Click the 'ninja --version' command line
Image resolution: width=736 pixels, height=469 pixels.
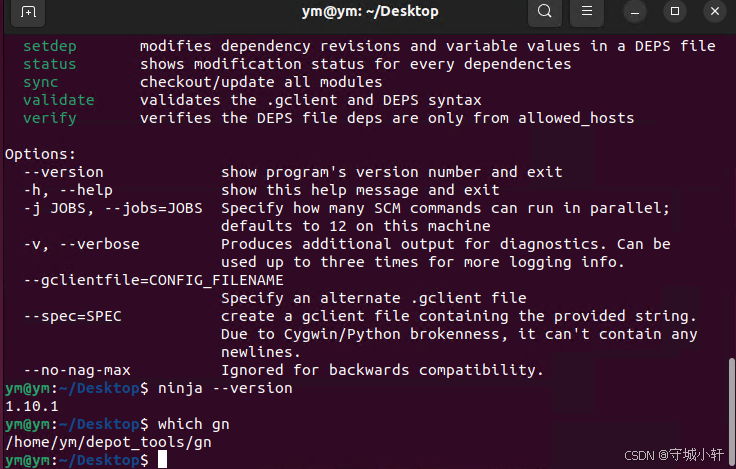[225, 388]
